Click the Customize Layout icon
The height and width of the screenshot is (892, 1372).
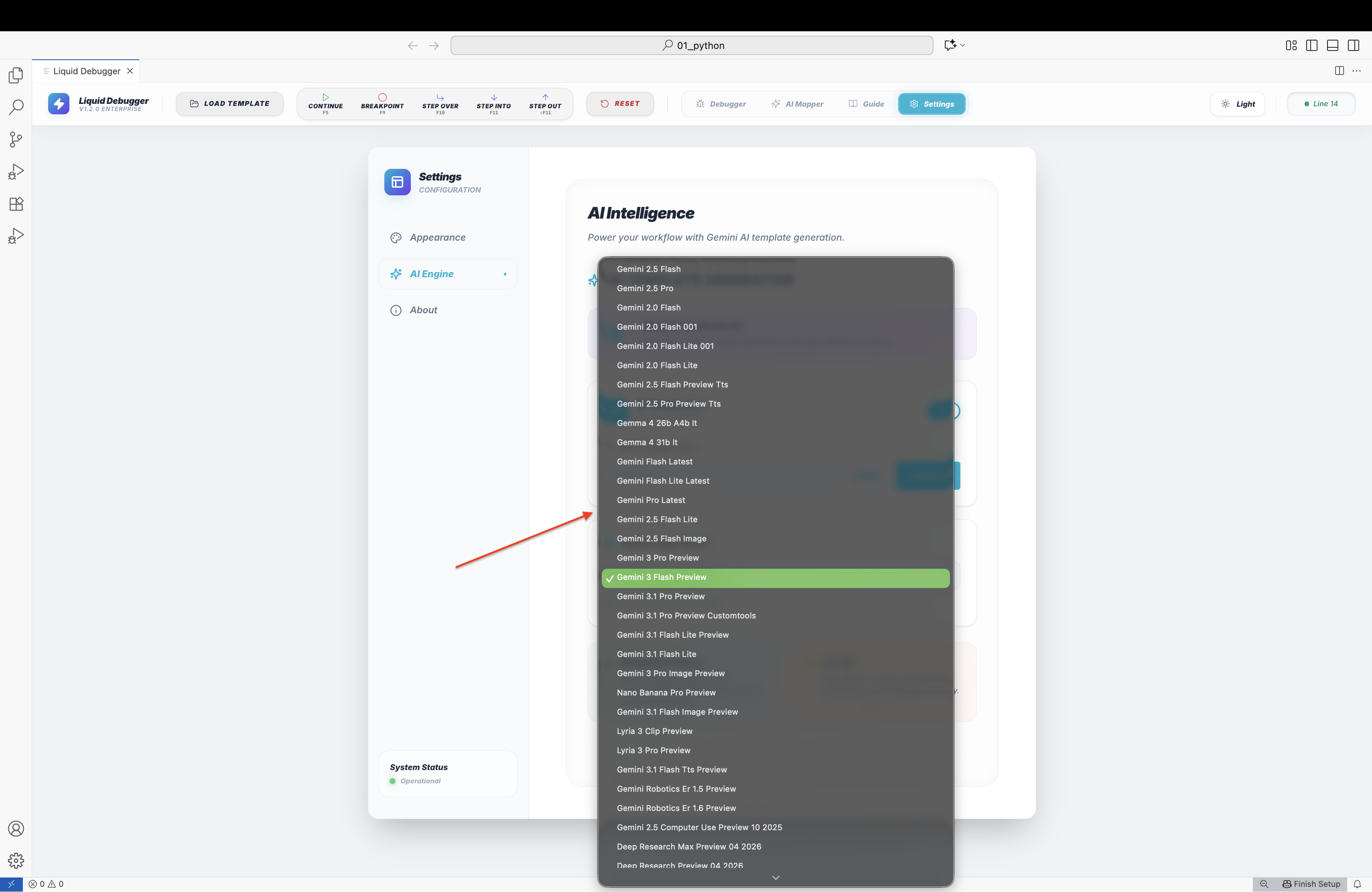(x=1291, y=45)
